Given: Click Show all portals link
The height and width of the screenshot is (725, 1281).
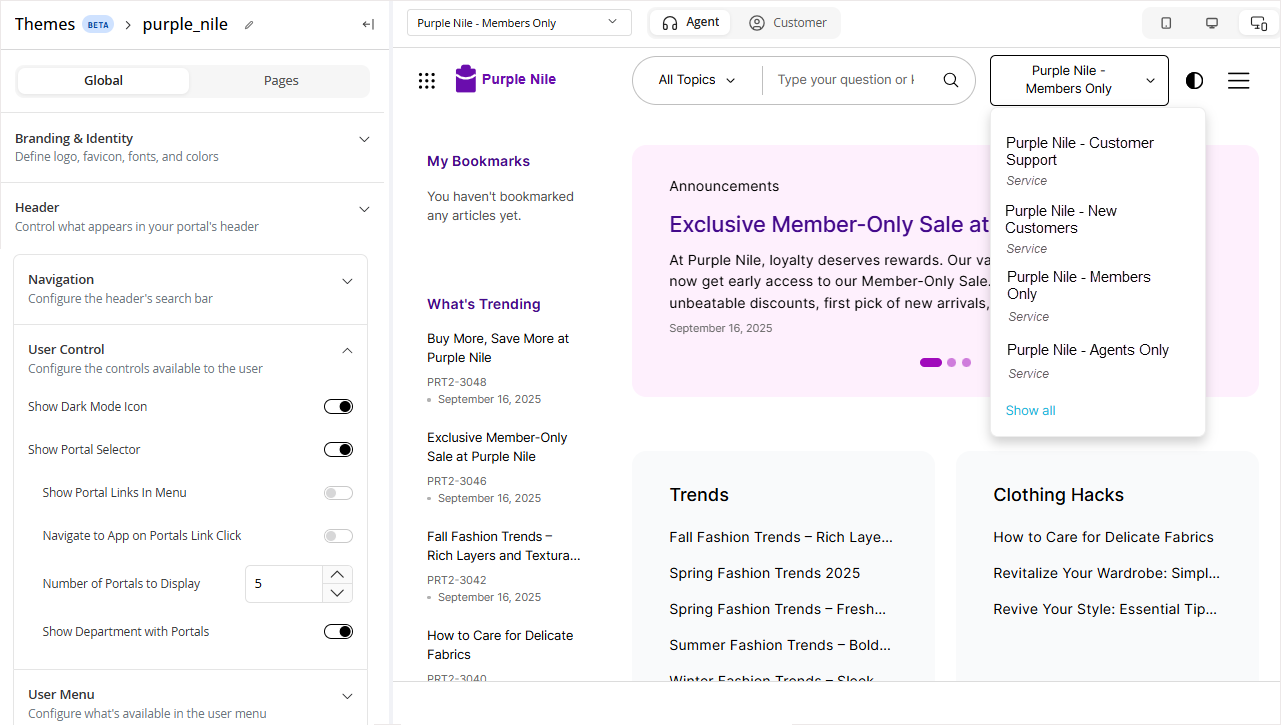Looking at the screenshot, I should 1030,411.
